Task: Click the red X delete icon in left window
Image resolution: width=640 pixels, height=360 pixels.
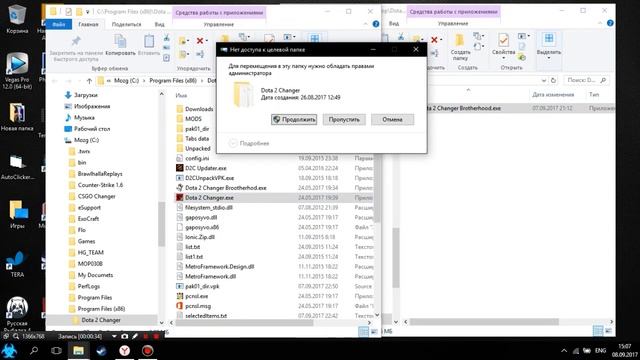Action: pyautogui.click(x=201, y=40)
